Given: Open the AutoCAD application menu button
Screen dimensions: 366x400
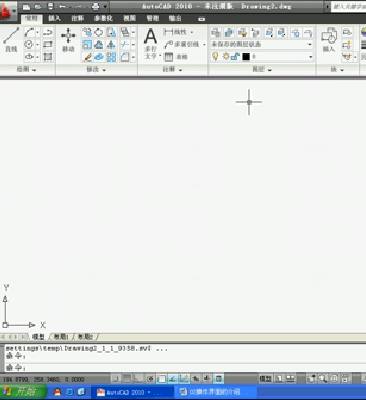Looking at the screenshot, I should click(7, 11).
